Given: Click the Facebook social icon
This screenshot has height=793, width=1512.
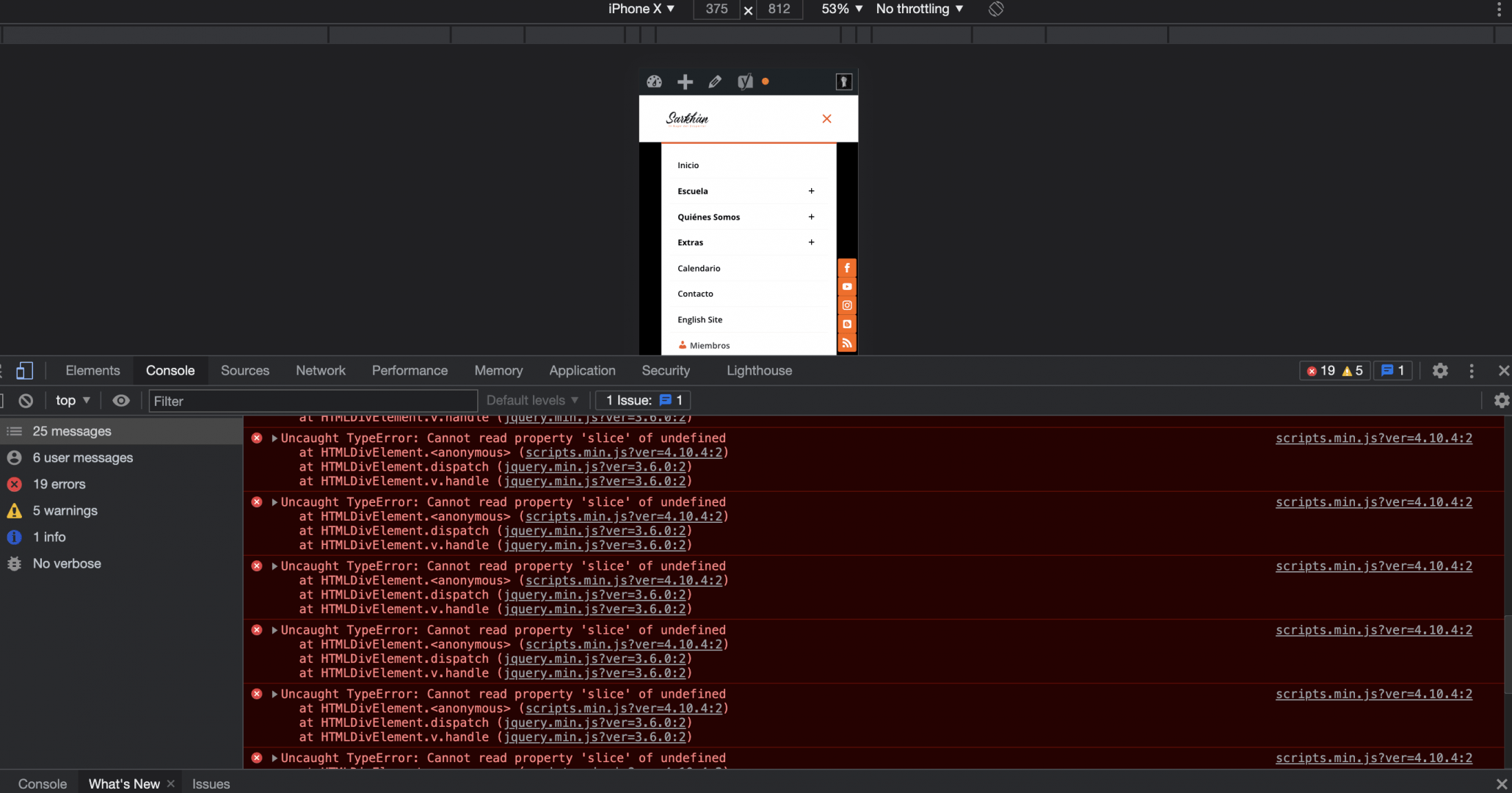Looking at the screenshot, I should pyautogui.click(x=847, y=268).
